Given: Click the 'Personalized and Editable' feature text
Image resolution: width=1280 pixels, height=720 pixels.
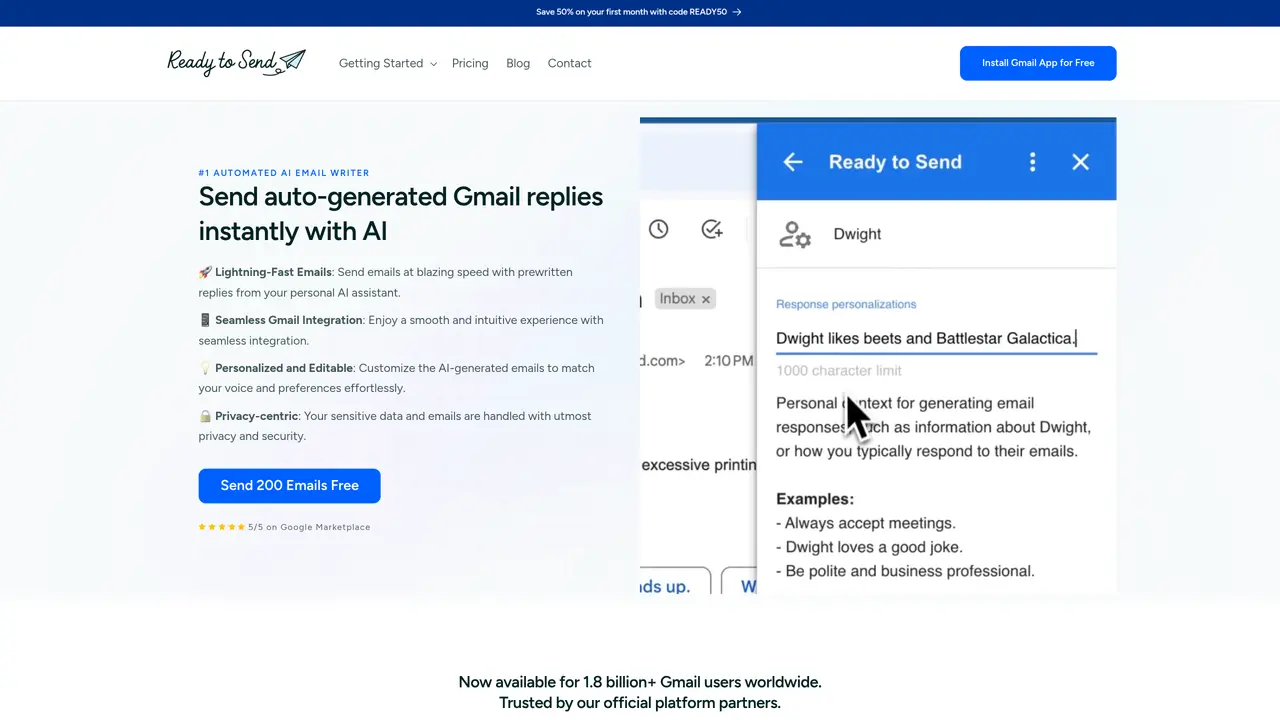Looking at the screenshot, I should point(283,368).
